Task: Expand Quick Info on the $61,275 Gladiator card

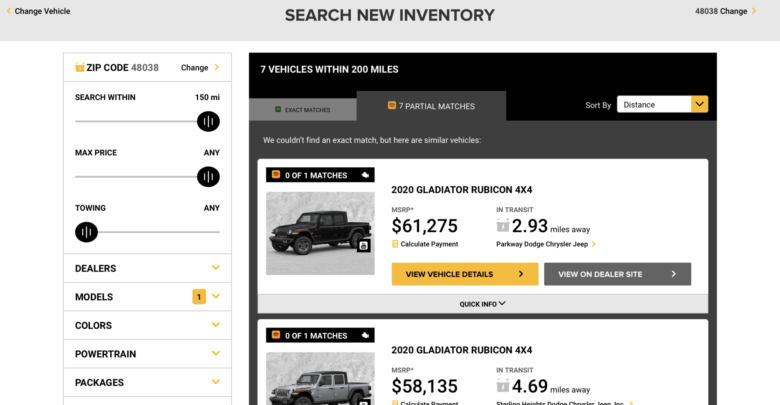Action: coord(483,304)
